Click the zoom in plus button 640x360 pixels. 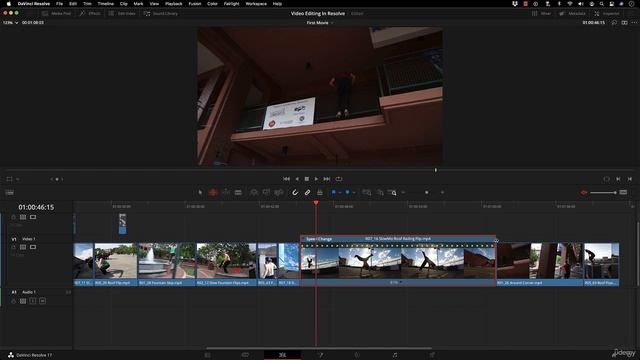pos(442,192)
